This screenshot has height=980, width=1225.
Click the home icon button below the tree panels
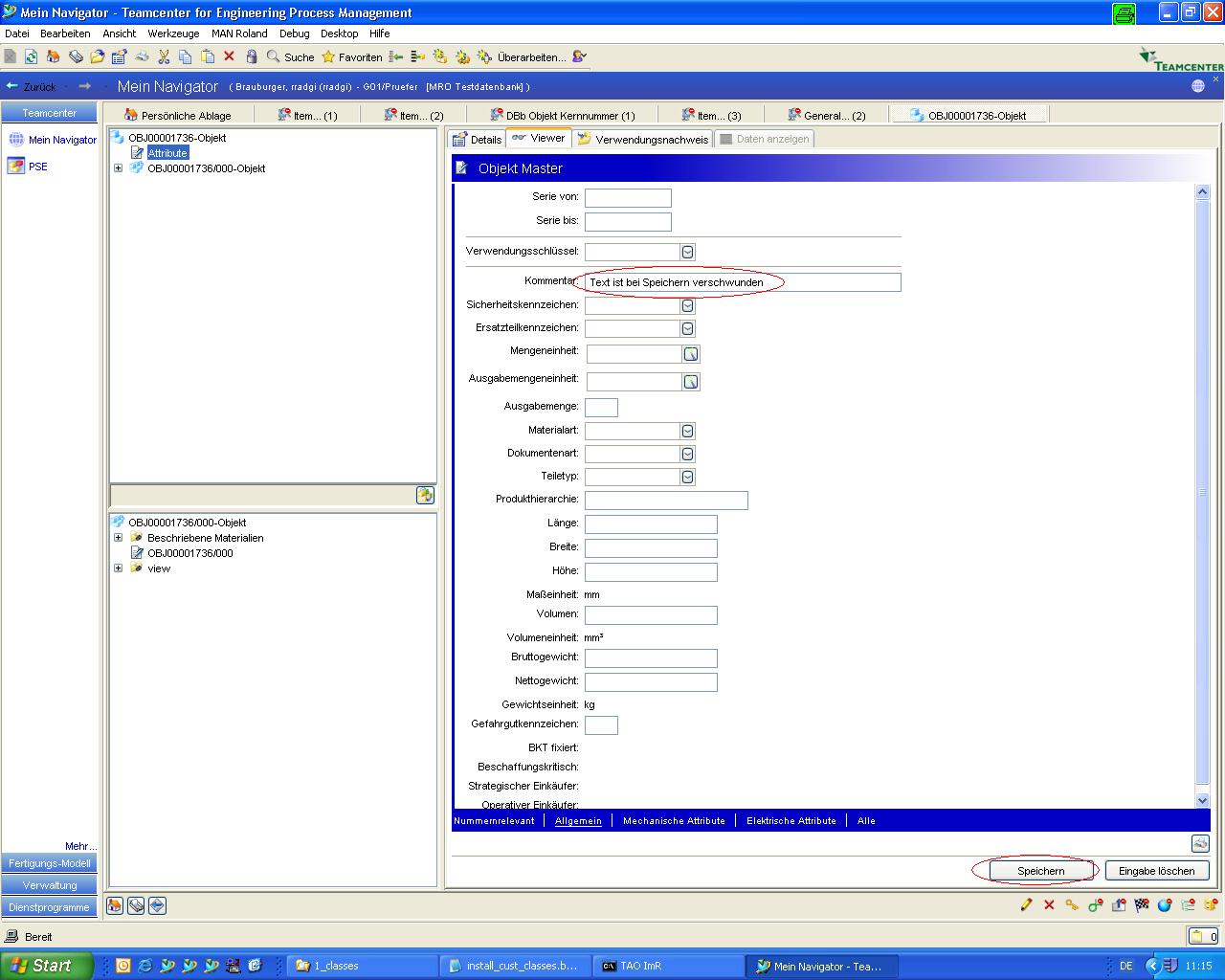(x=115, y=905)
